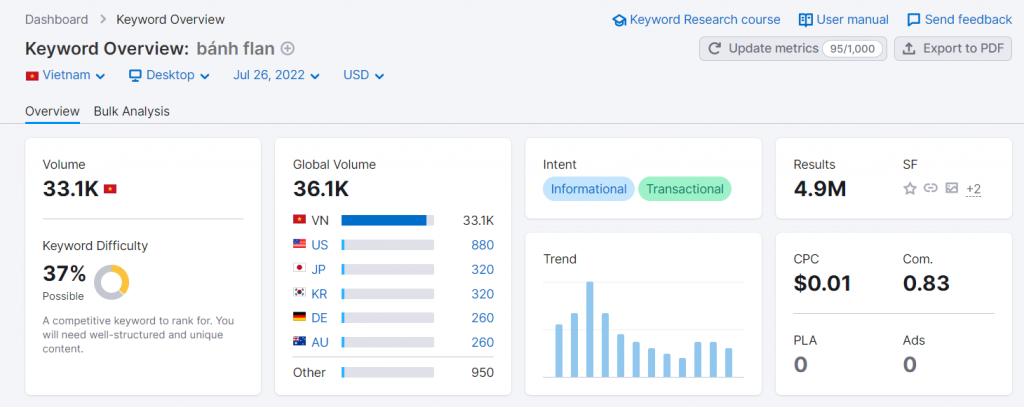This screenshot has height=407, width=1024.
Task: Click the desktop monitor icon
Action: [135, 76]
